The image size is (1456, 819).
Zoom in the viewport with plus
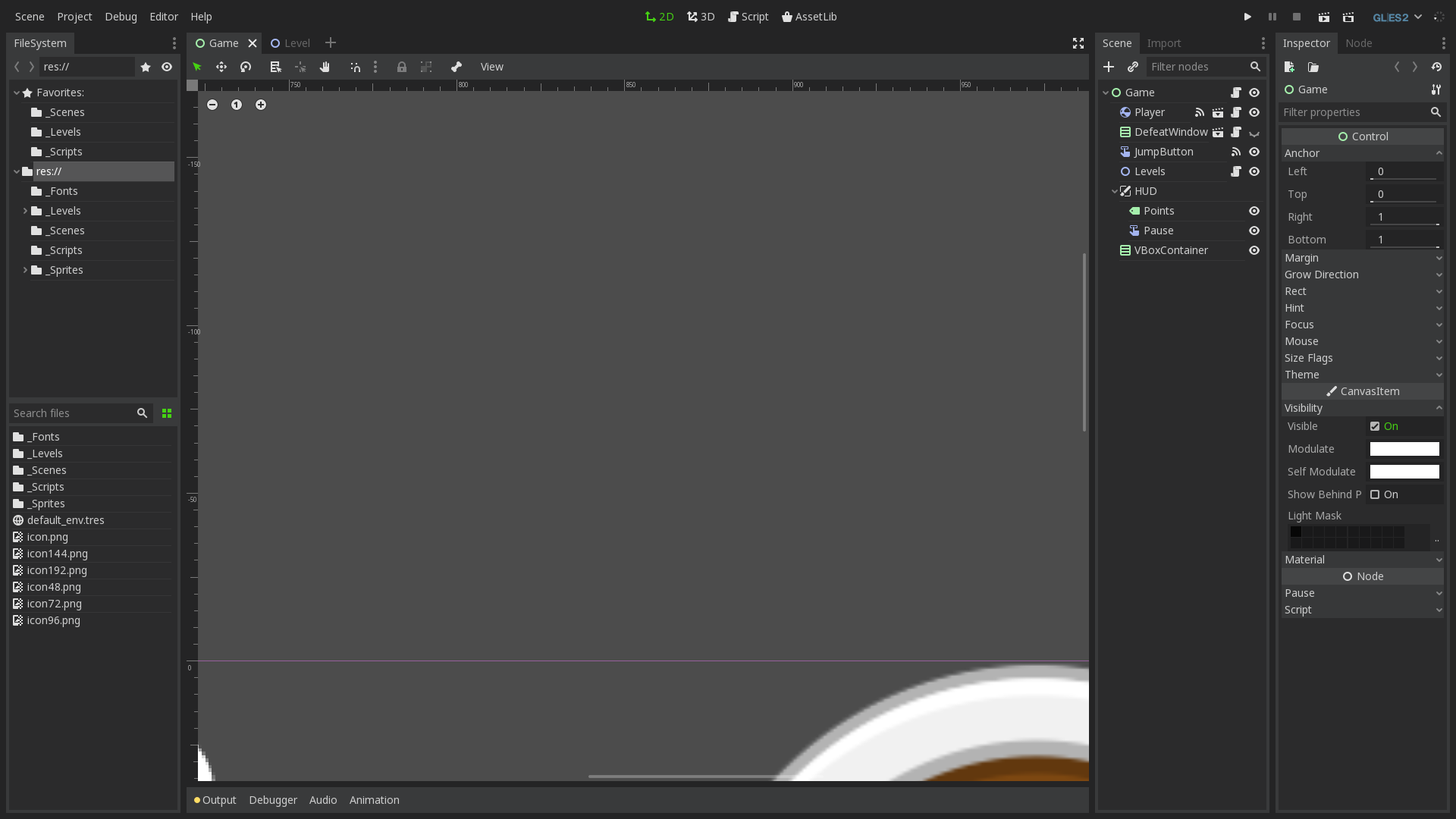tap(261, 105)
